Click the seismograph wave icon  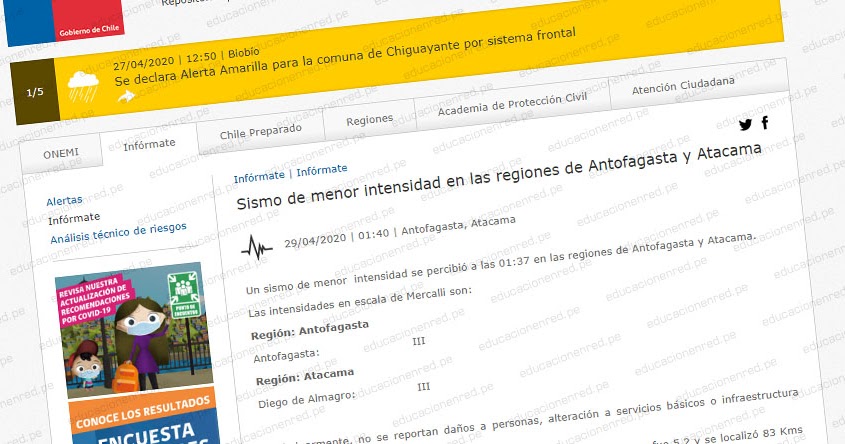click(257, 248)
